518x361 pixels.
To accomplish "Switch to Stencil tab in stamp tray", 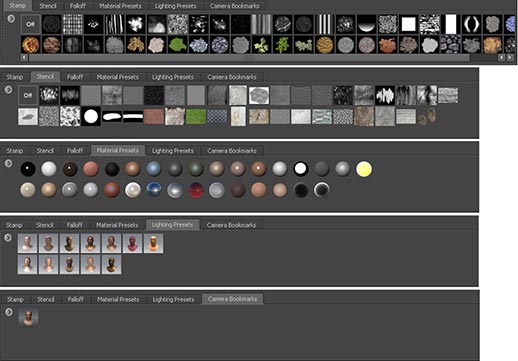I will tap(48, 6).
